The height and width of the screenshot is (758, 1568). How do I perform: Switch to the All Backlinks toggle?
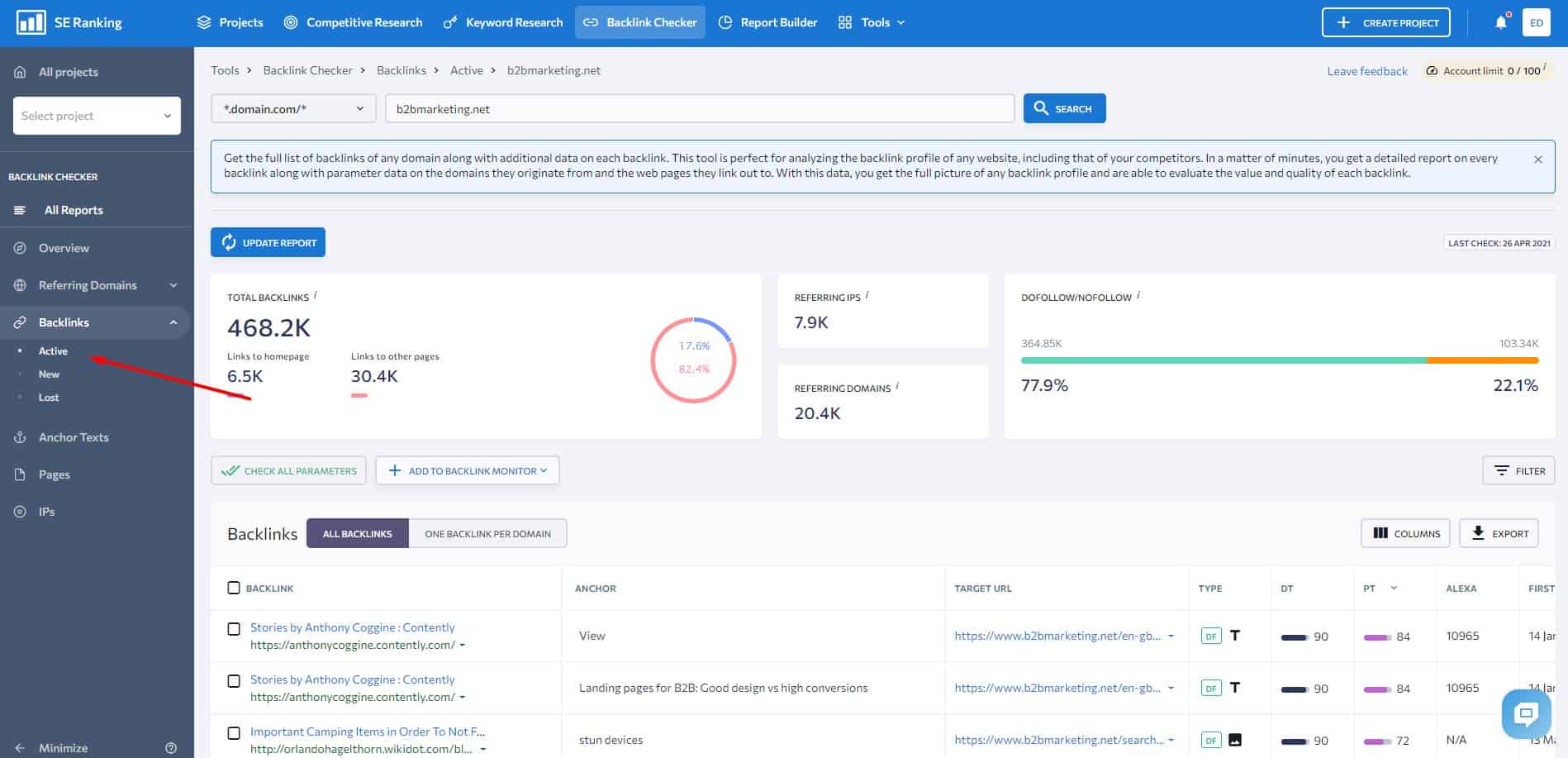[357, 534]
